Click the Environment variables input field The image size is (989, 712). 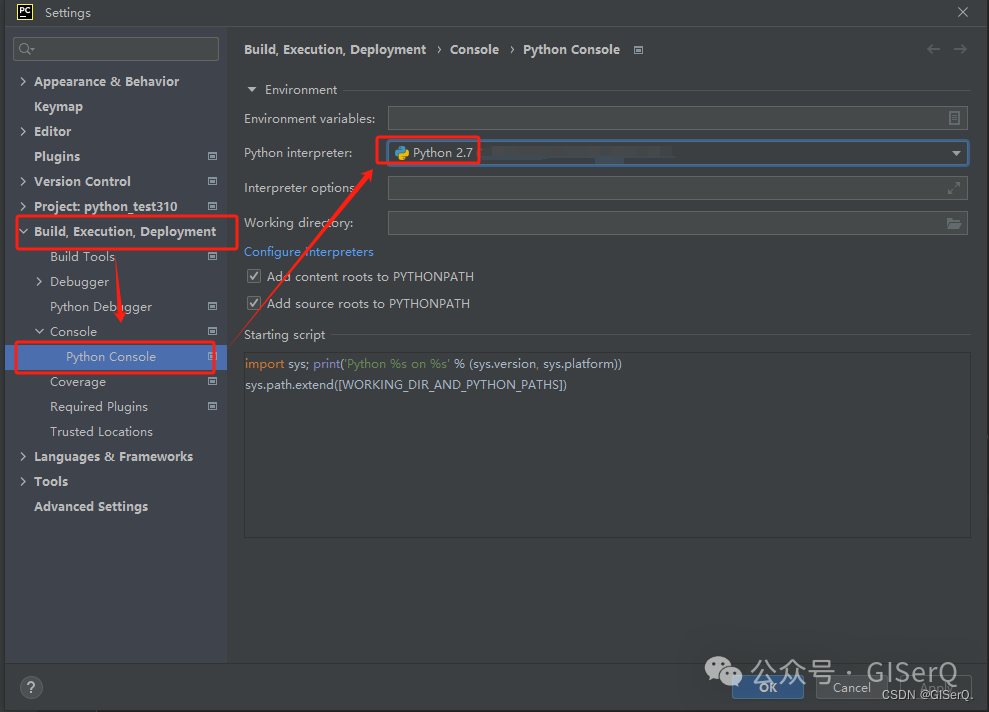[x=677, y=118]
